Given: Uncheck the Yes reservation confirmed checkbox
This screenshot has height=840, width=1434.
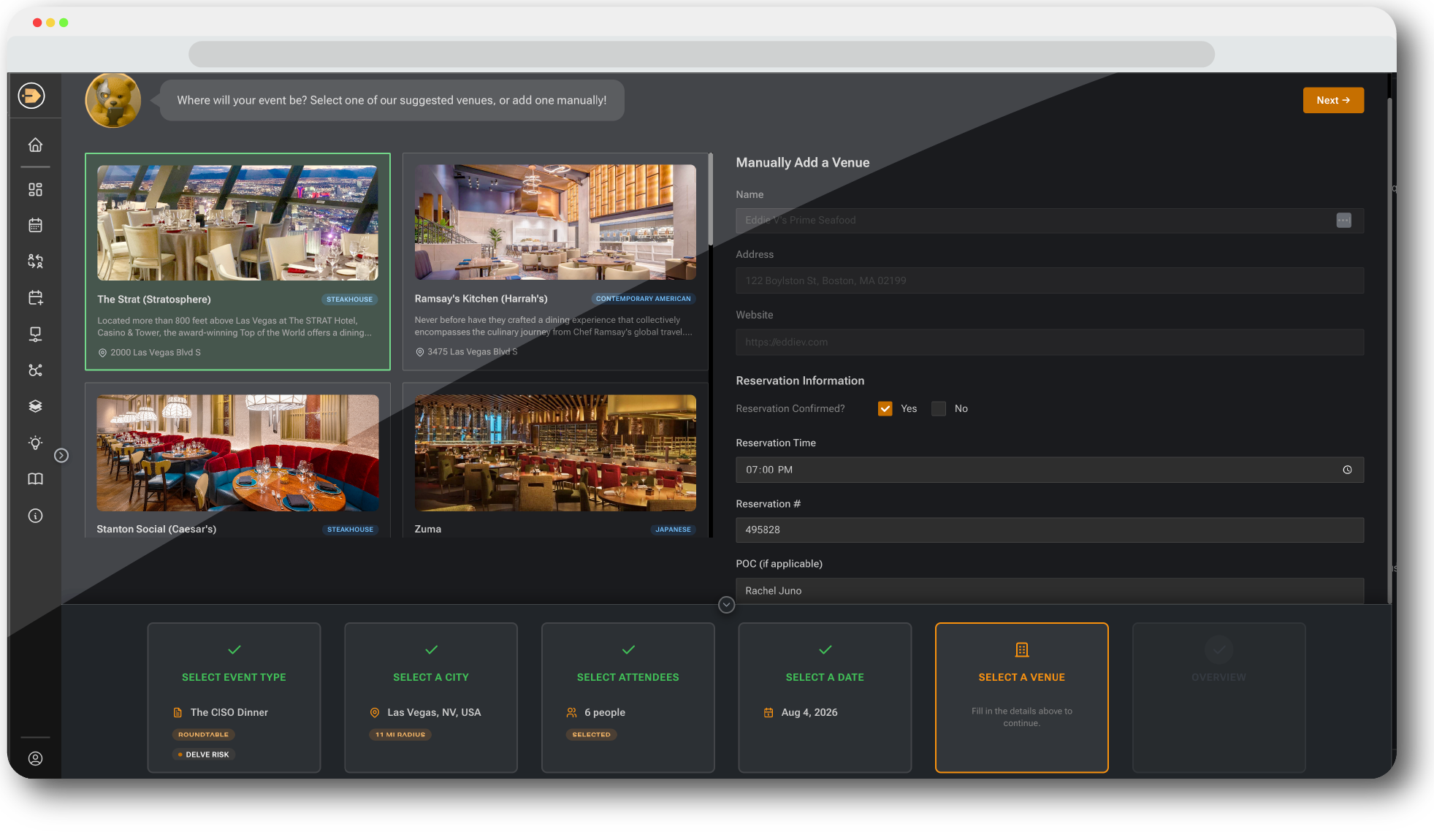Looking at the screenshot, I should (x=885, y=408).
